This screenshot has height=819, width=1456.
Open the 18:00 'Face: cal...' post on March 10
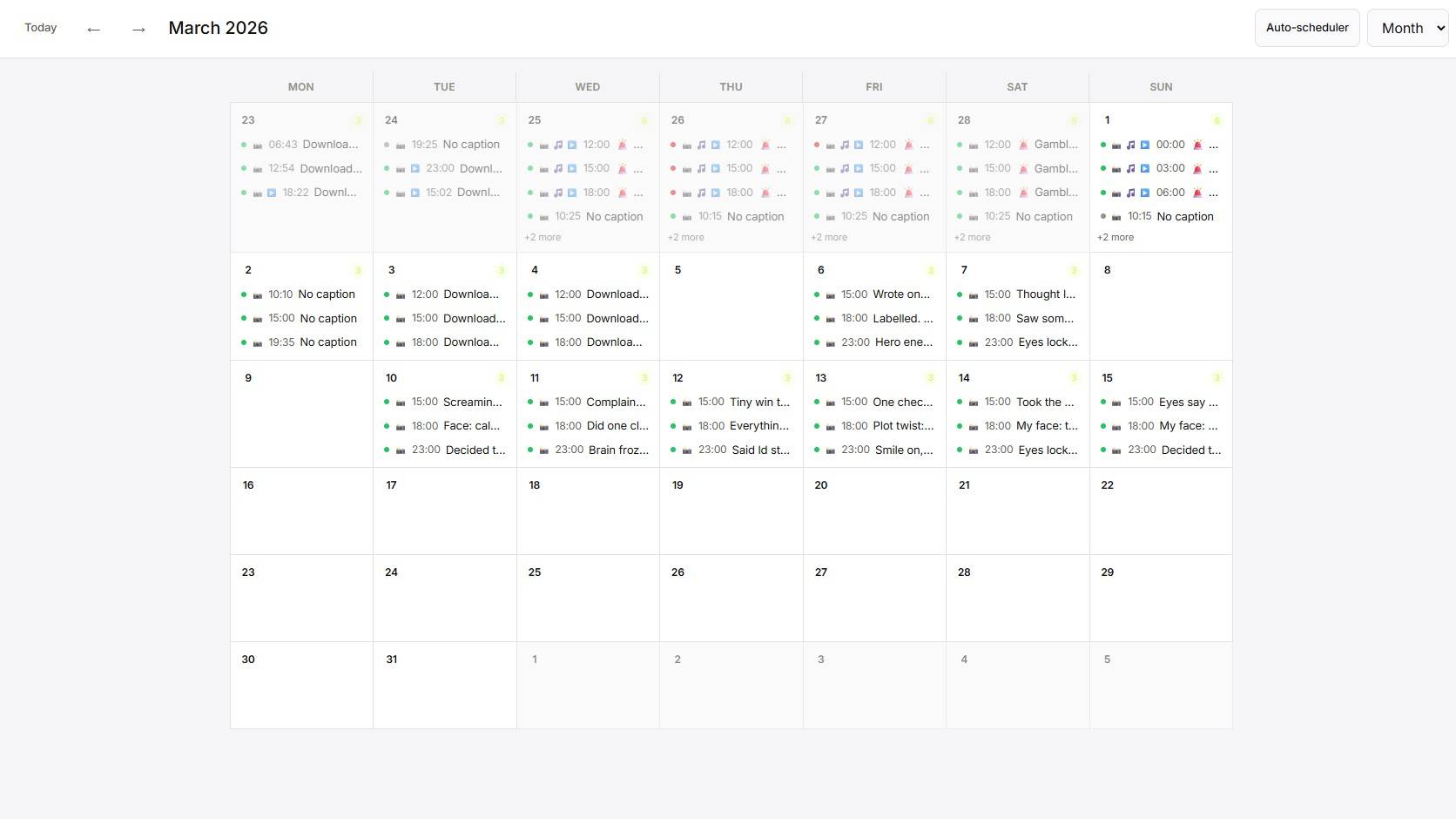(x=444, y=426)
